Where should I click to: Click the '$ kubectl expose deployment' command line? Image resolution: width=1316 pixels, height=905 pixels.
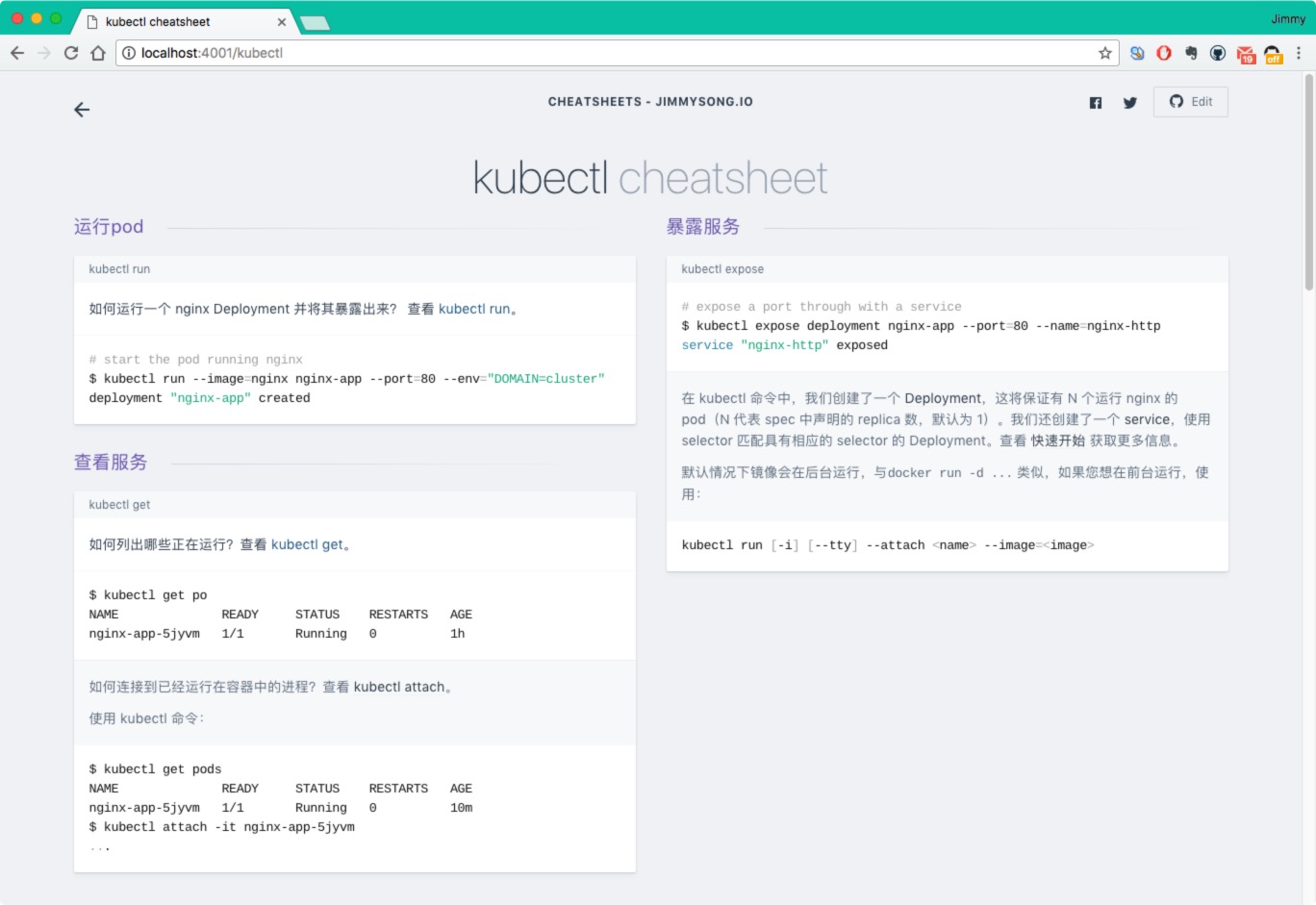(x=922, y=326)
